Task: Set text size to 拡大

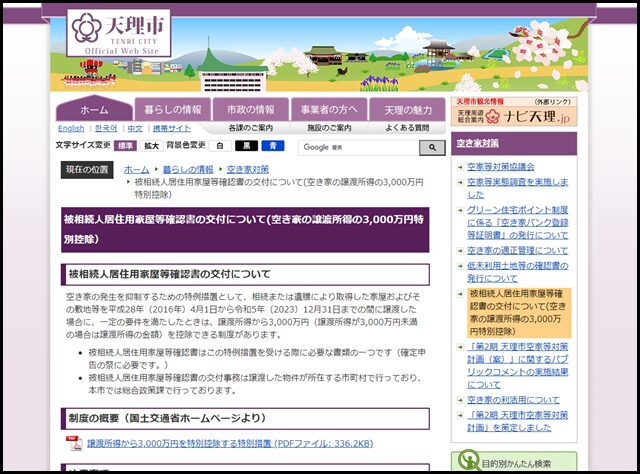Action: (151, 146)
